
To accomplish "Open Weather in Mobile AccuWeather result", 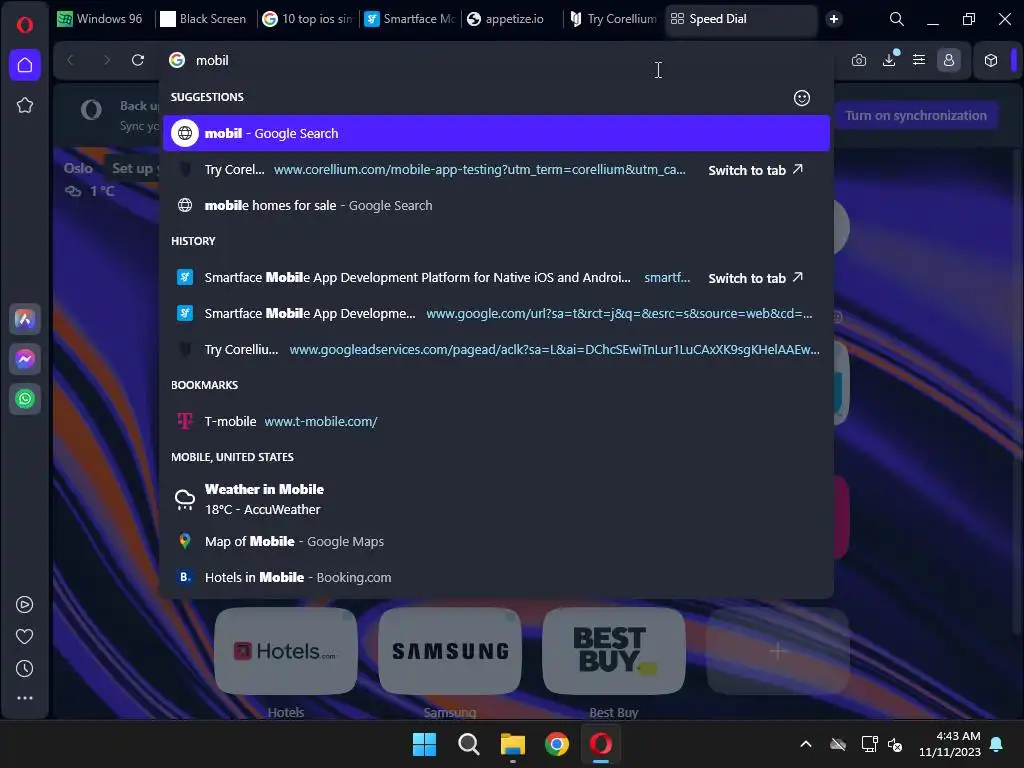I will pyautogui.click(x=496, y=499).
